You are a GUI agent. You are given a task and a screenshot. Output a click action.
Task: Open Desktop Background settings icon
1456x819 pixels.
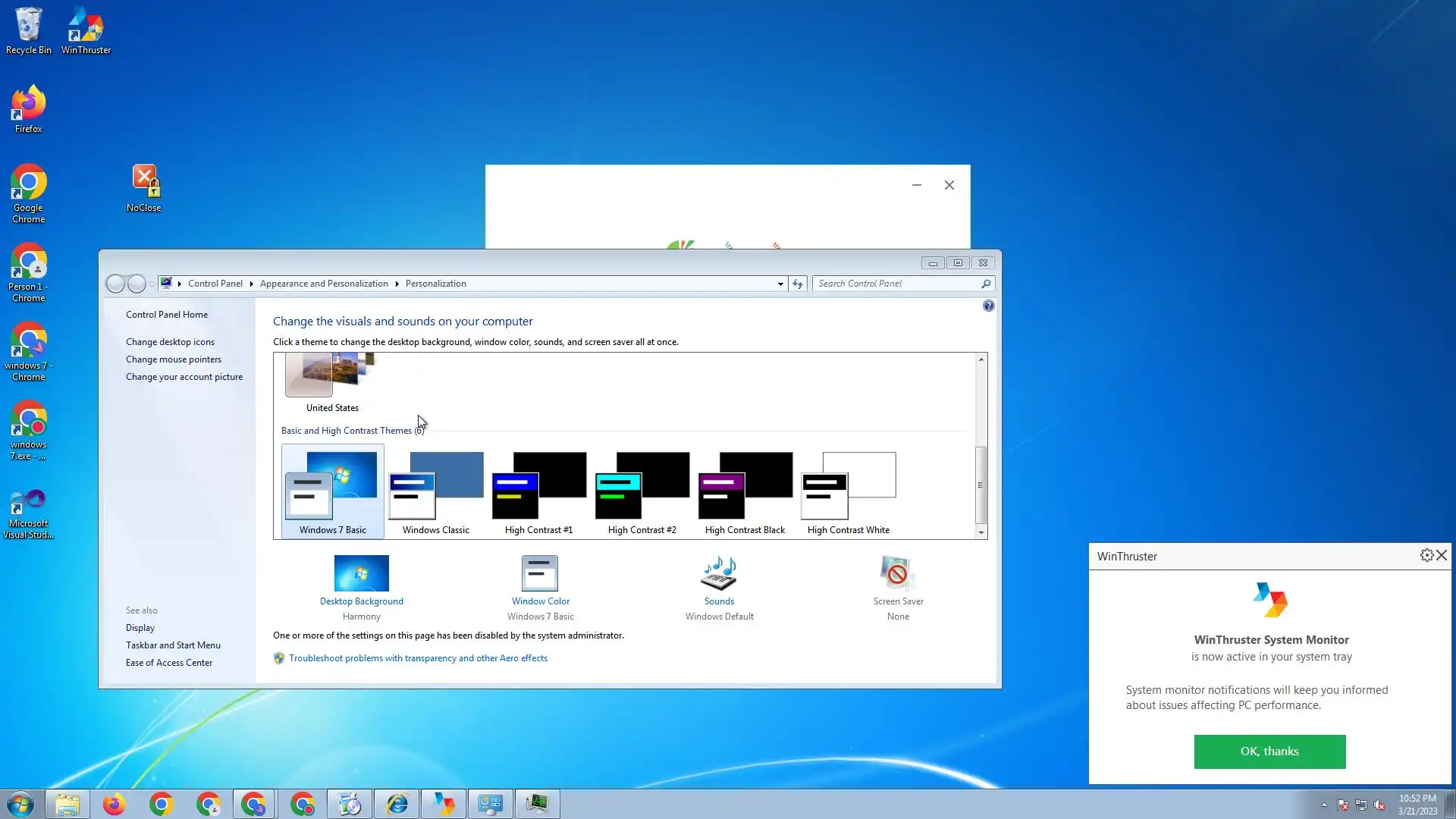[x=361, y=573]
